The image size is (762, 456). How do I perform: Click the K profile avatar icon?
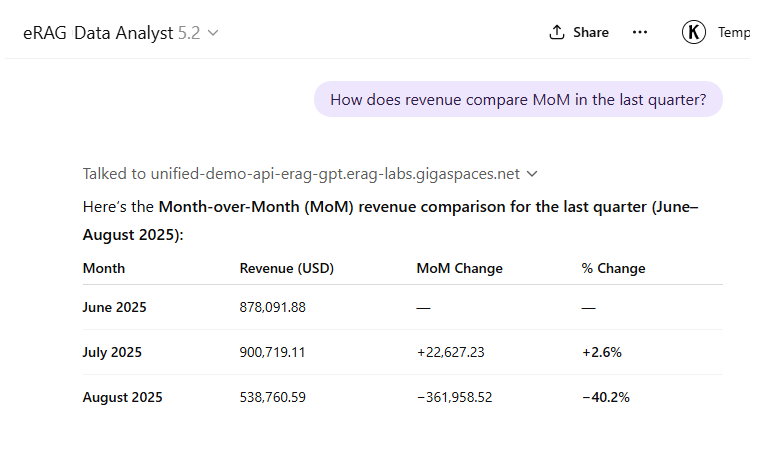tap(694, 32)
